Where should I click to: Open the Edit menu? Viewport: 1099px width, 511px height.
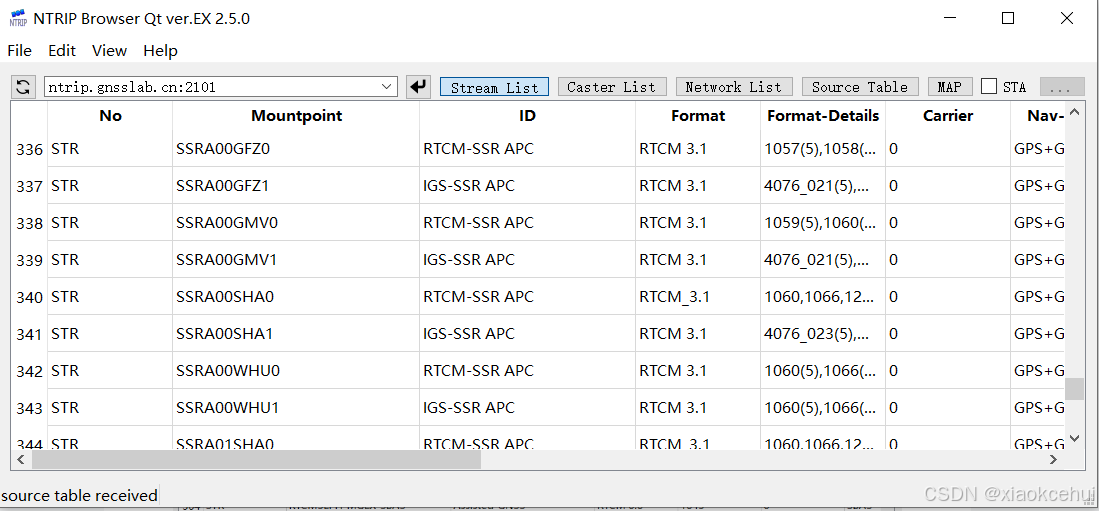[62, 50]
